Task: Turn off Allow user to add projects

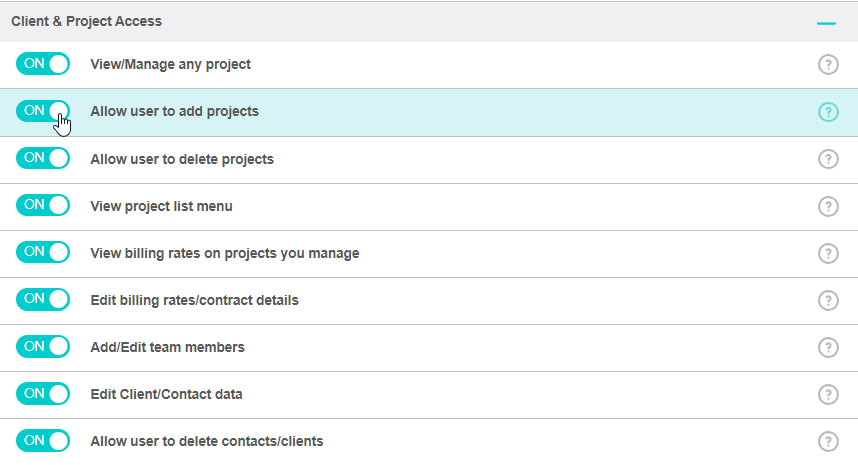Action: [43, 111]
